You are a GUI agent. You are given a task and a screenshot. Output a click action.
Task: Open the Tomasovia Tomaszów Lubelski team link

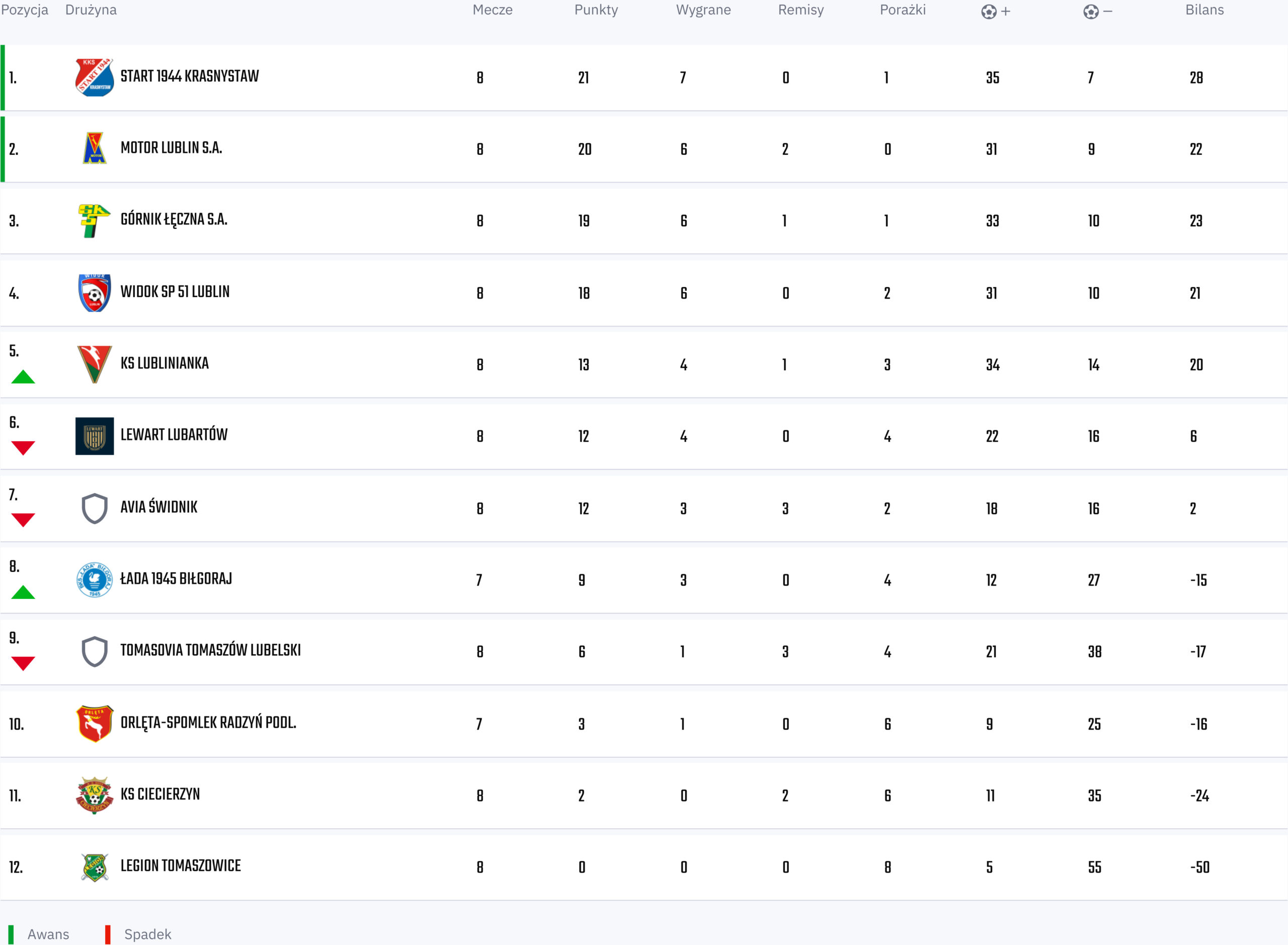[210, 650]
